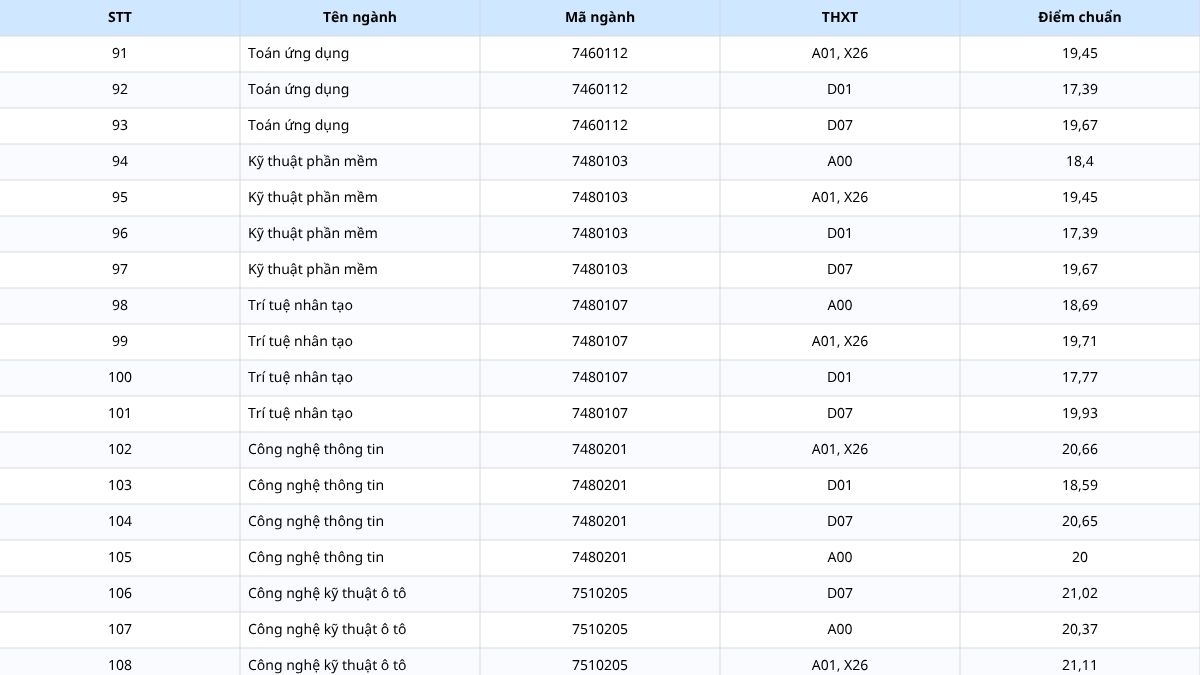Click score 20,65 in row 104
1200x675 pixels.
pyautogui.click(x=1080, y=521)
